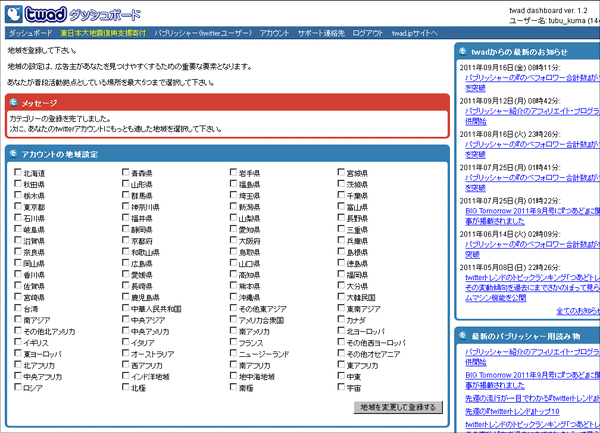Open the 東日本大地震復興支援寄付 menu item
Viewport: 600px width, 433px height.
103,33
